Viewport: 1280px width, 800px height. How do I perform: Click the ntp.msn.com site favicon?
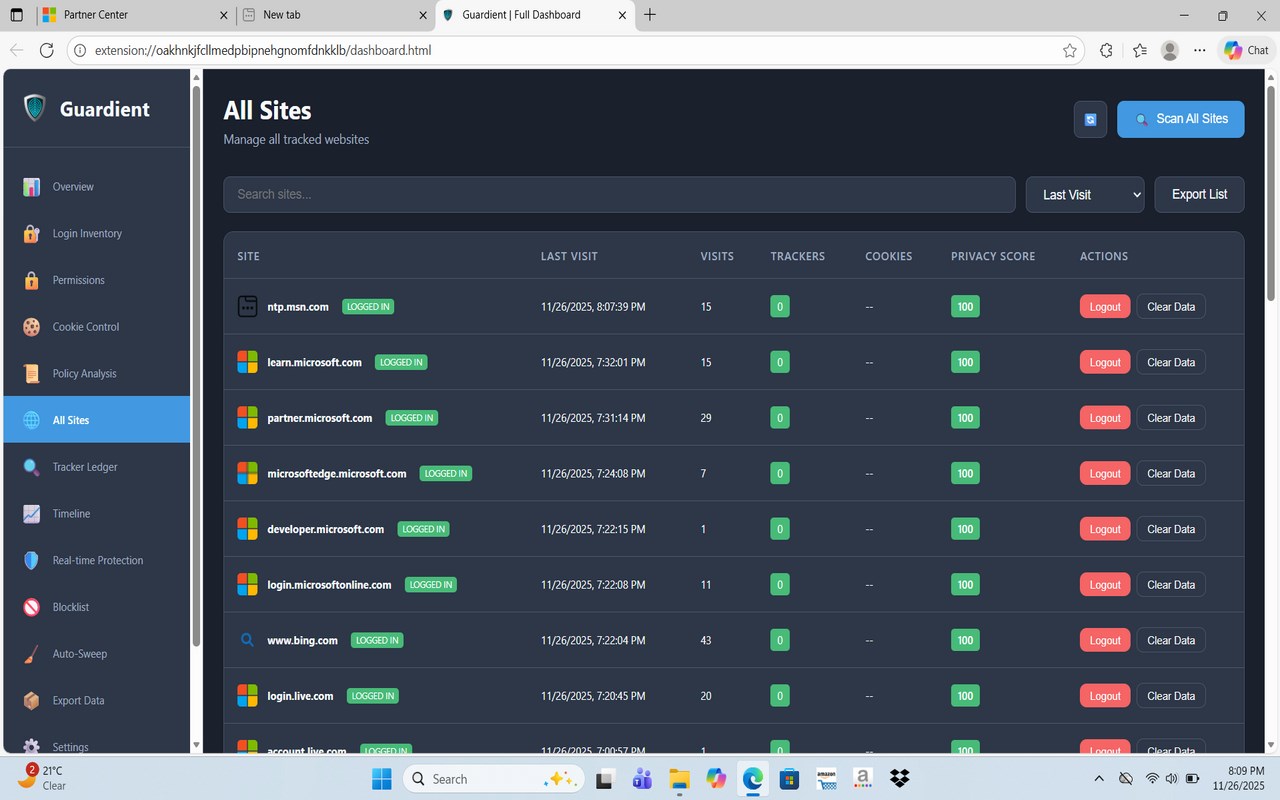click(247, 306)
